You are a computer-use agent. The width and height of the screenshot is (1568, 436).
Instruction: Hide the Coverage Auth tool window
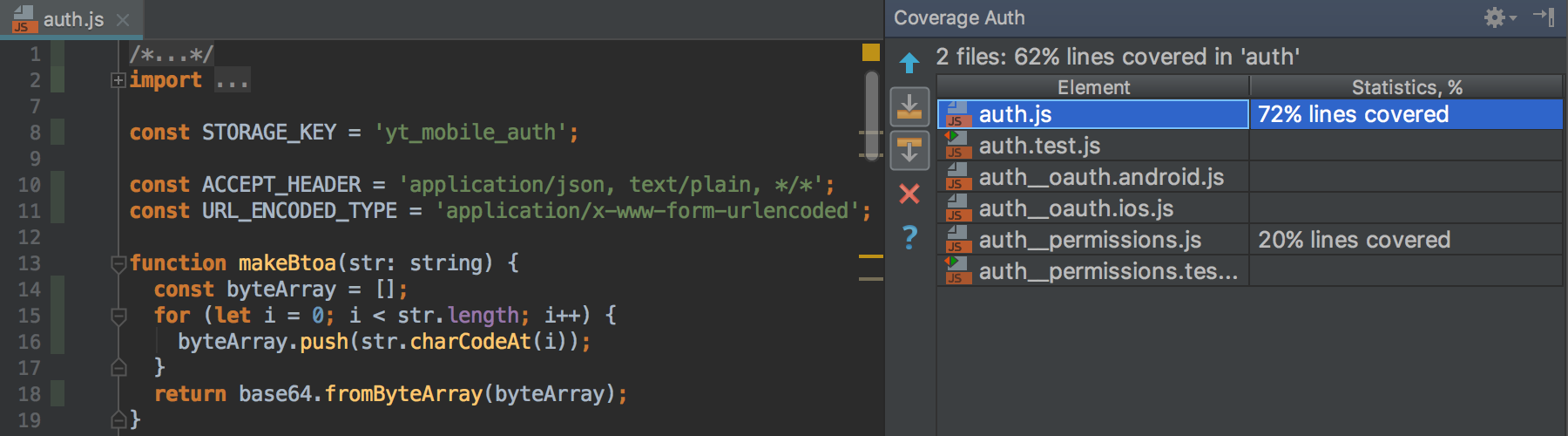pyautogui.click(x=1544, y=17)
